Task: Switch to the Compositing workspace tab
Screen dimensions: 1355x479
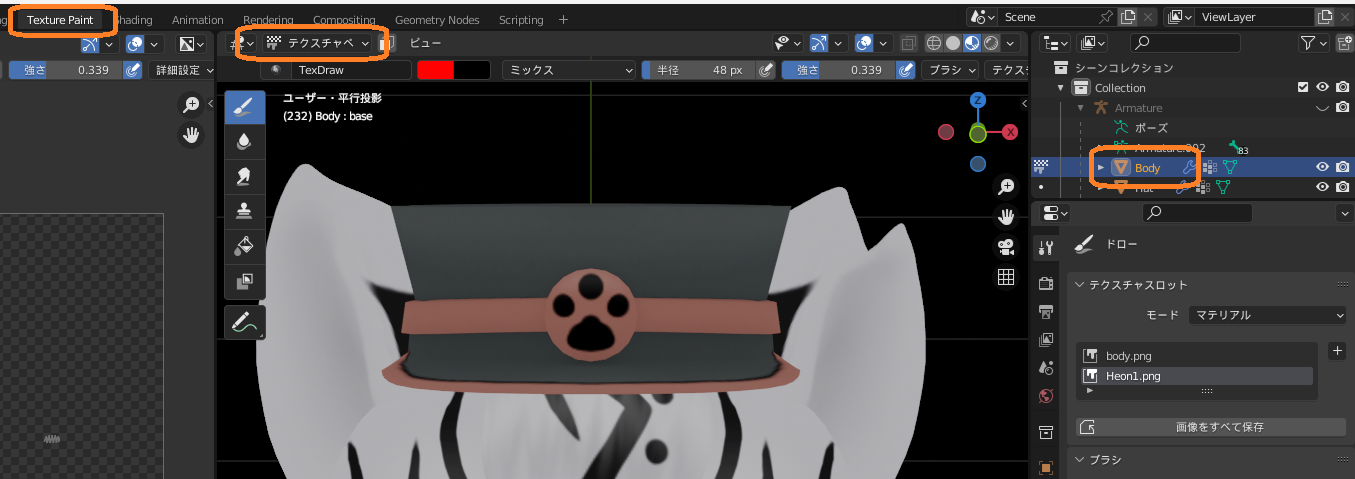Action: (344, 19)
